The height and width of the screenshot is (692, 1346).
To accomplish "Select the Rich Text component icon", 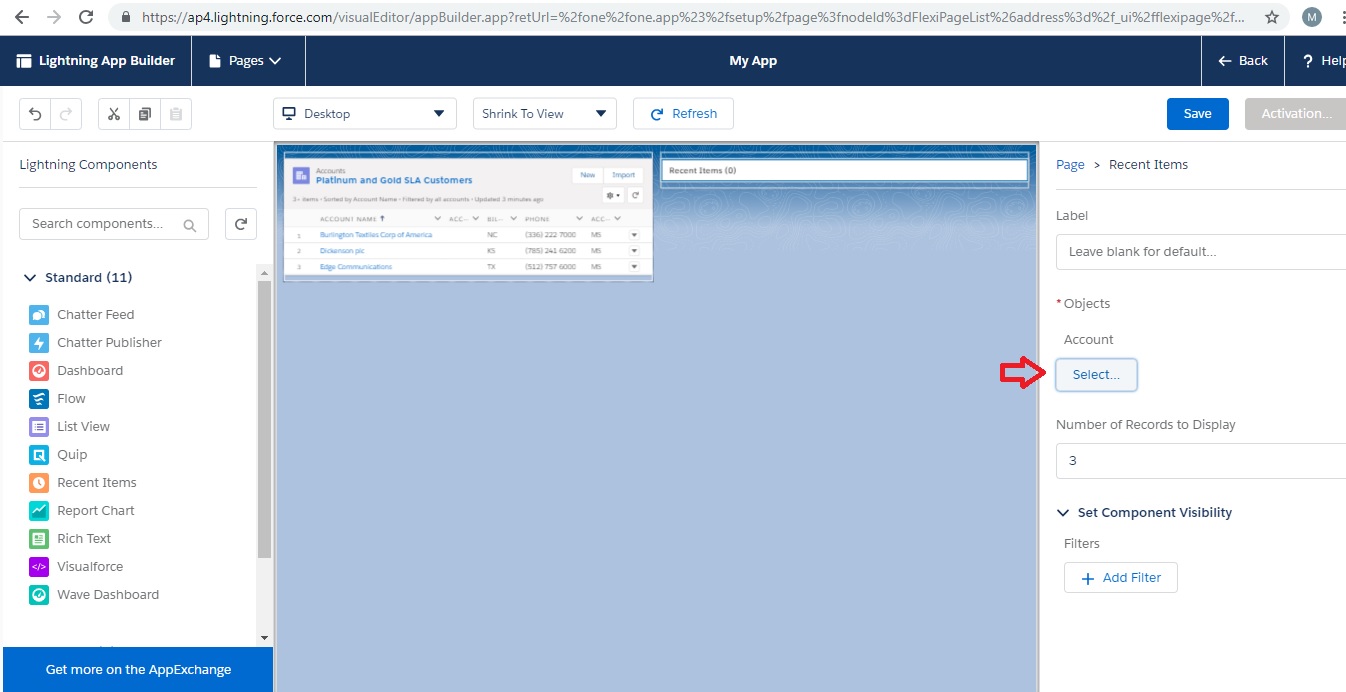I will (x=39, y=538).
